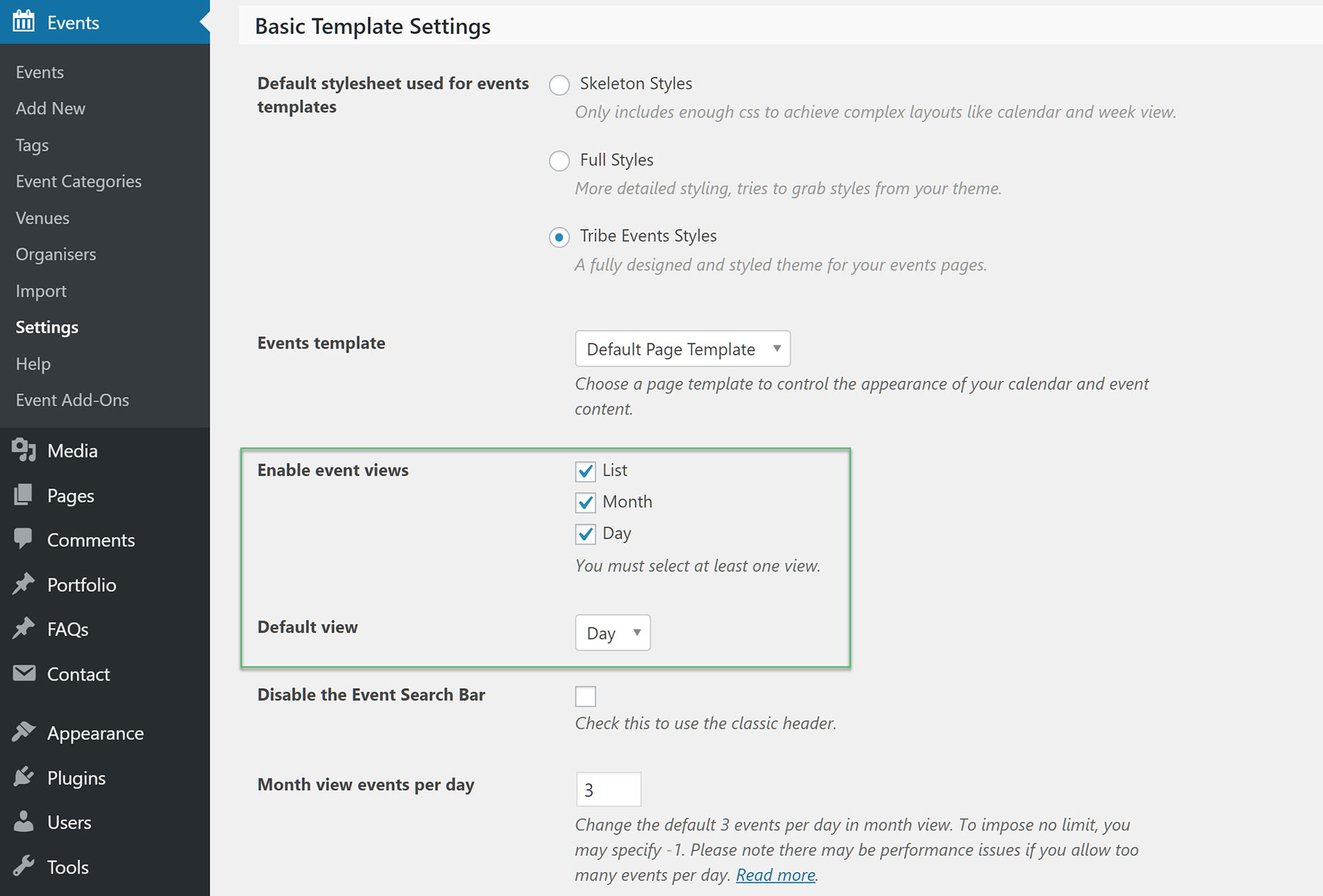Select the Skeleton Styles radio button
This screenshot has height=896, width=1323.
(559, 85)
